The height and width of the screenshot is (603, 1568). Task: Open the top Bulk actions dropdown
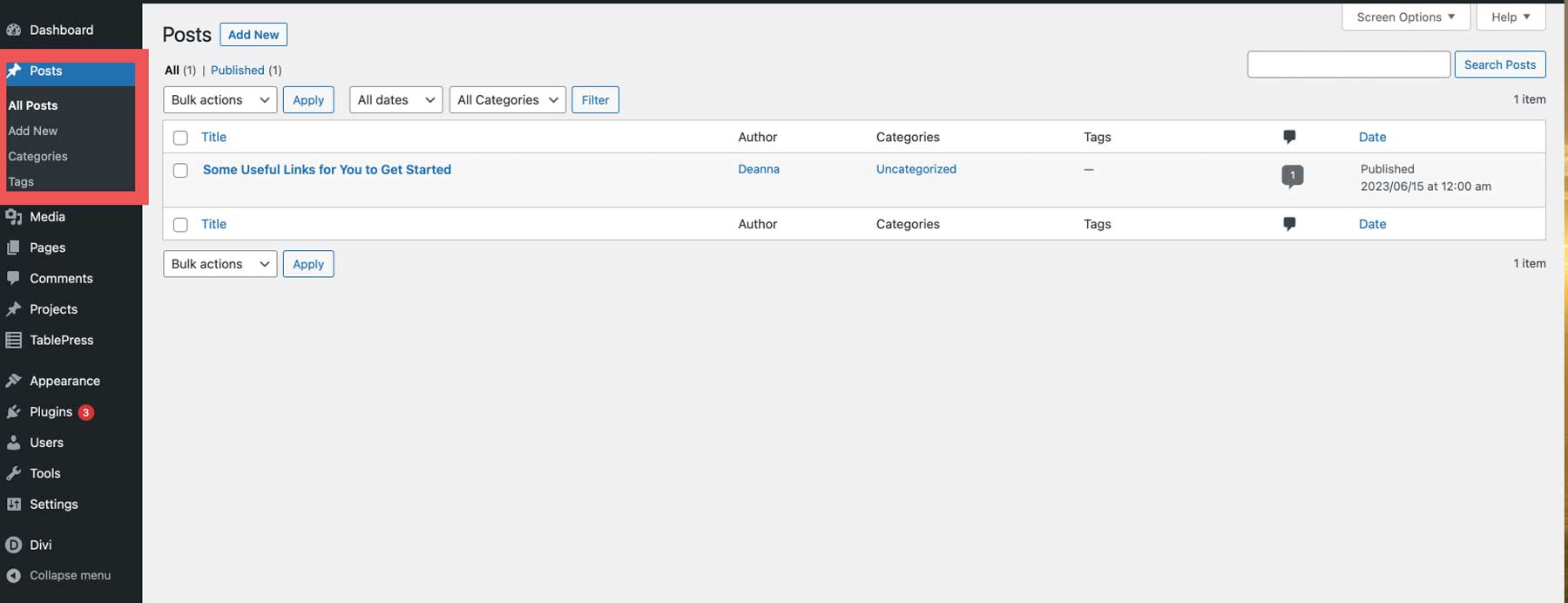220,100
